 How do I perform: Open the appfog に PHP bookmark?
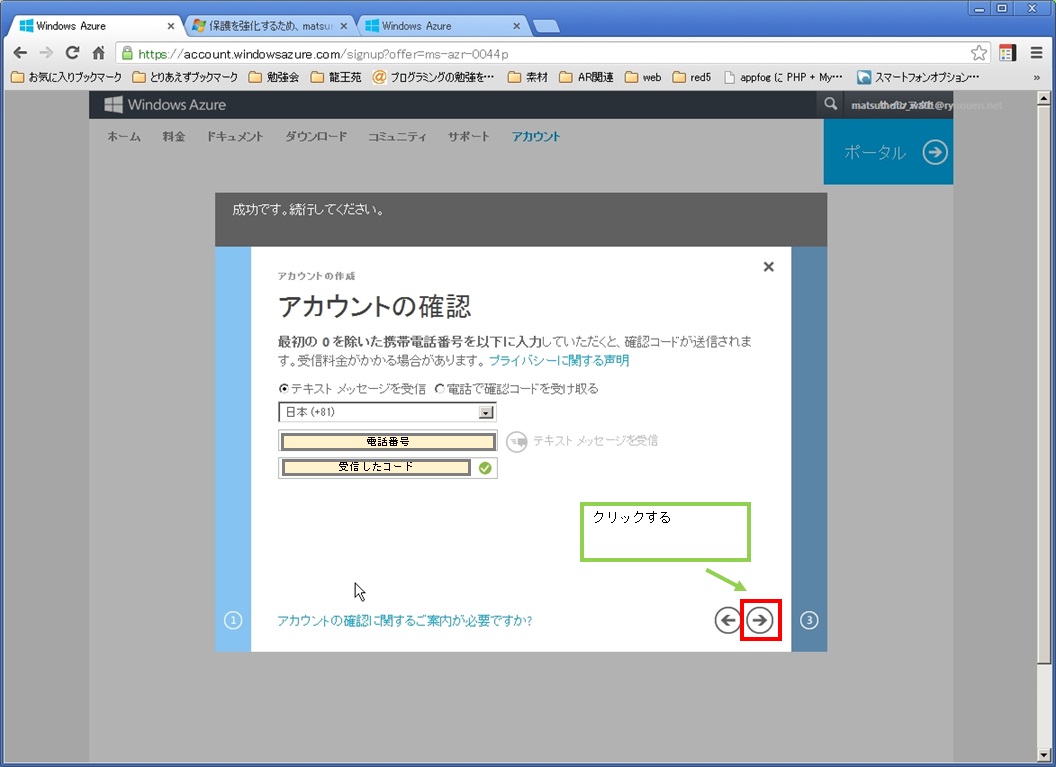click(x=783, y=77)
